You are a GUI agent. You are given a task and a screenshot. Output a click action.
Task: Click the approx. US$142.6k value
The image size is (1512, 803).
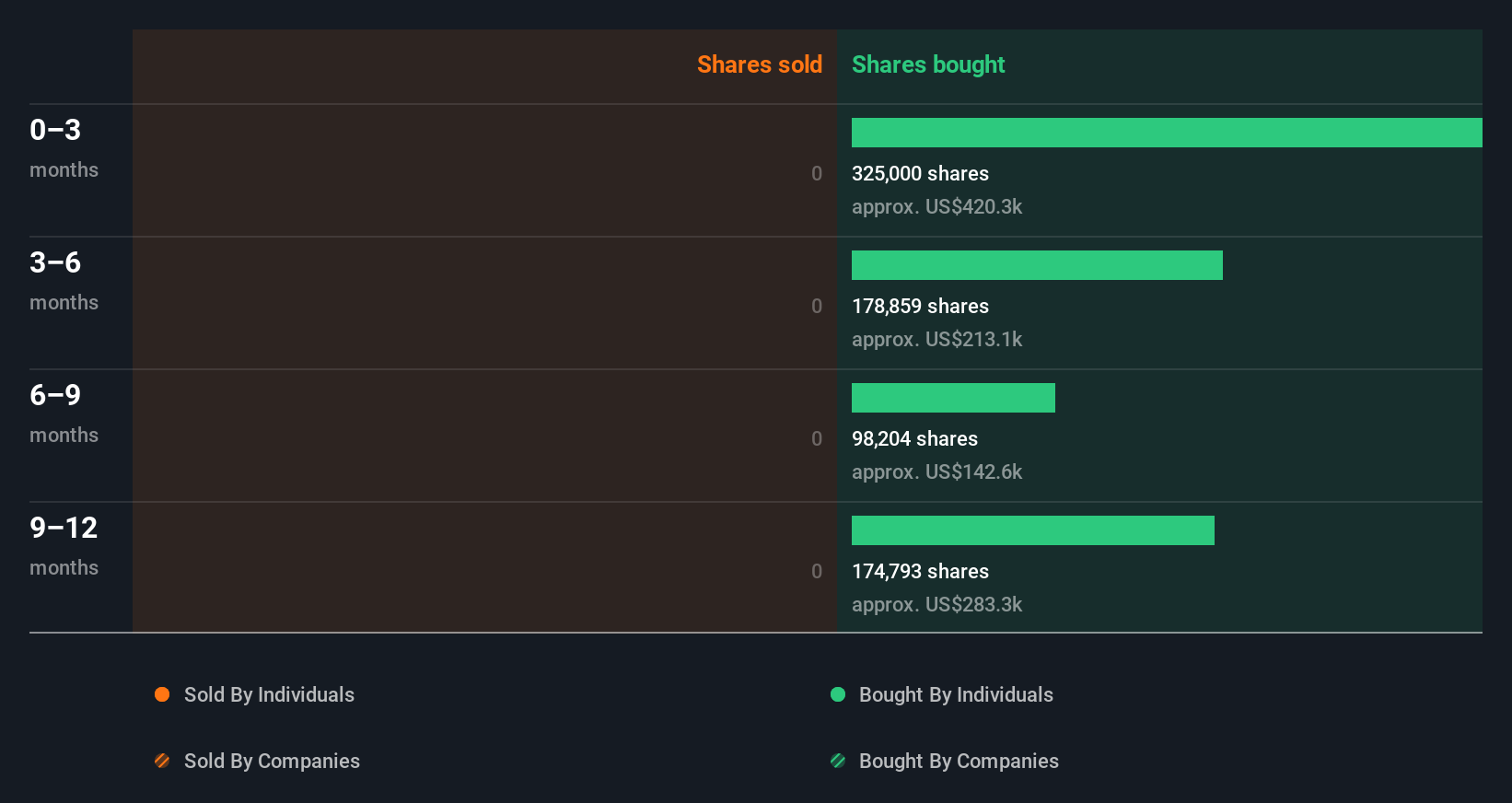tap(936, 471)
